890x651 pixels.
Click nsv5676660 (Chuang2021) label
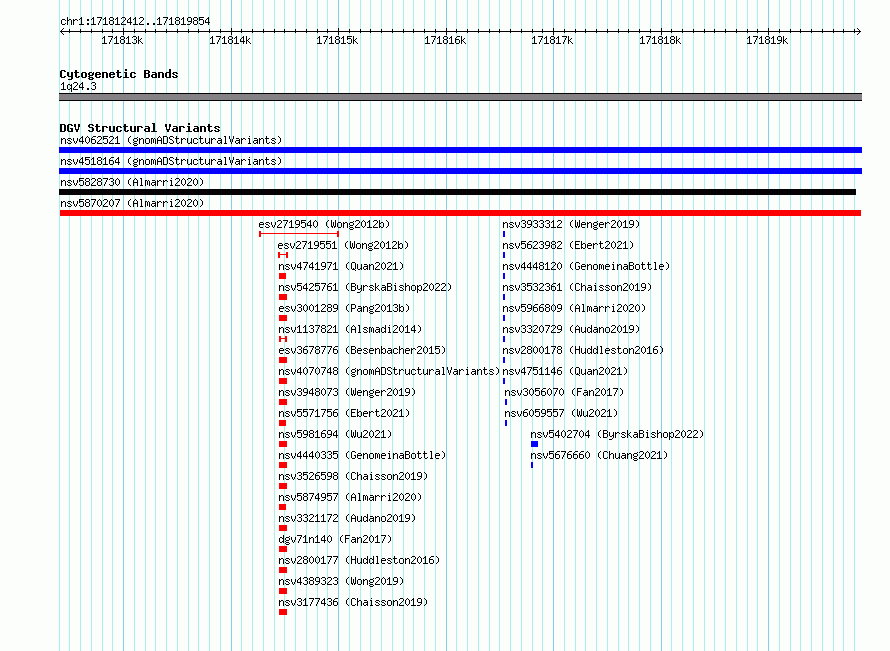[599, 455]
